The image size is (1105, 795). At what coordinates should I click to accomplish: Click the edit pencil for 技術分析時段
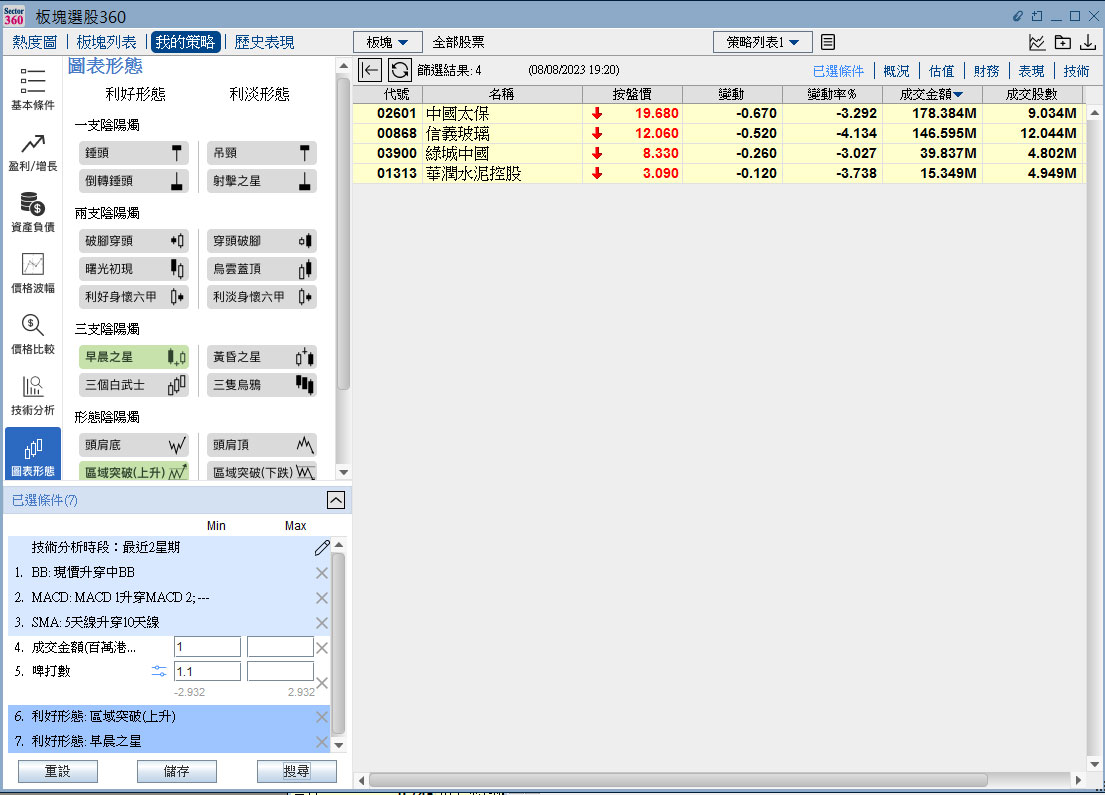pos(321,547)
